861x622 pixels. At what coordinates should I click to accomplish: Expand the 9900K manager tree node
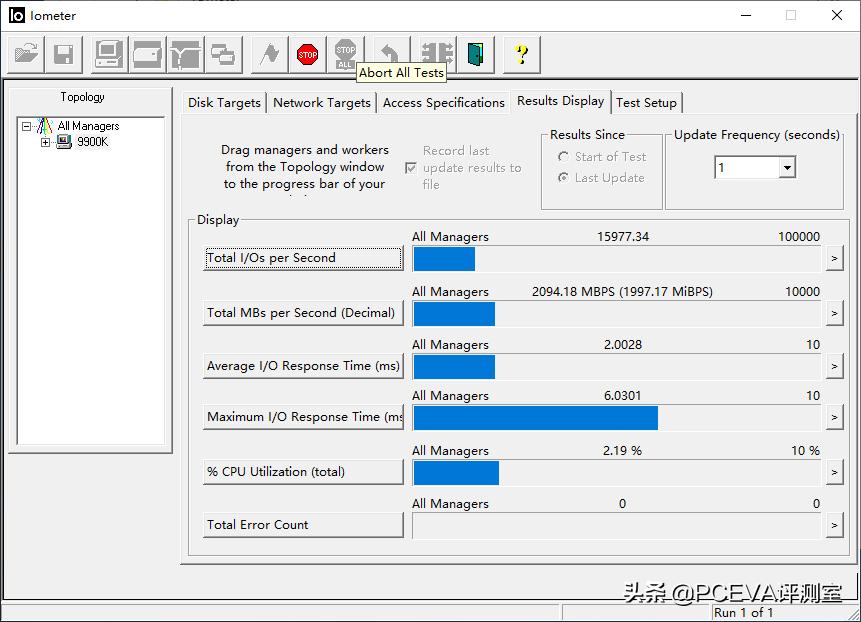(46, 142)
